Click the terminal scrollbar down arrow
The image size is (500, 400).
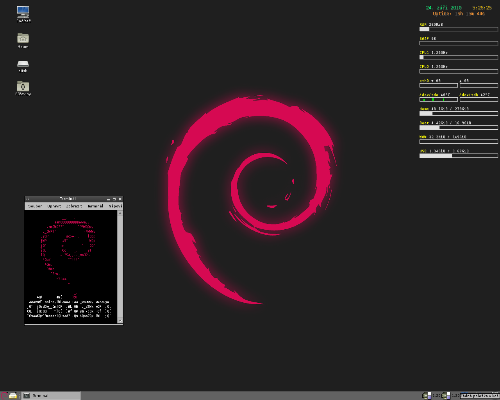(120, 320)
